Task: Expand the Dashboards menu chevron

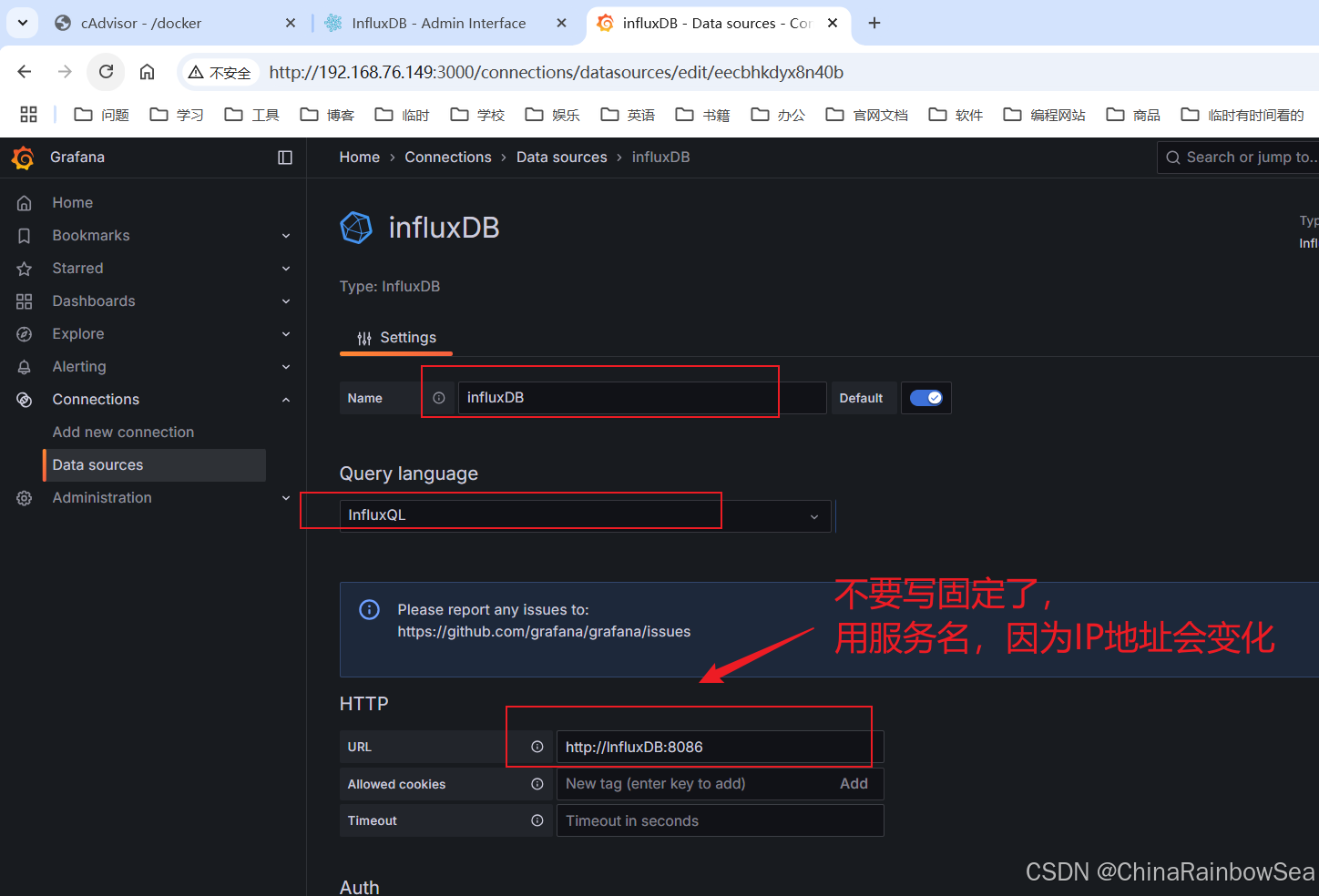Action: click(x=286, y=301)
